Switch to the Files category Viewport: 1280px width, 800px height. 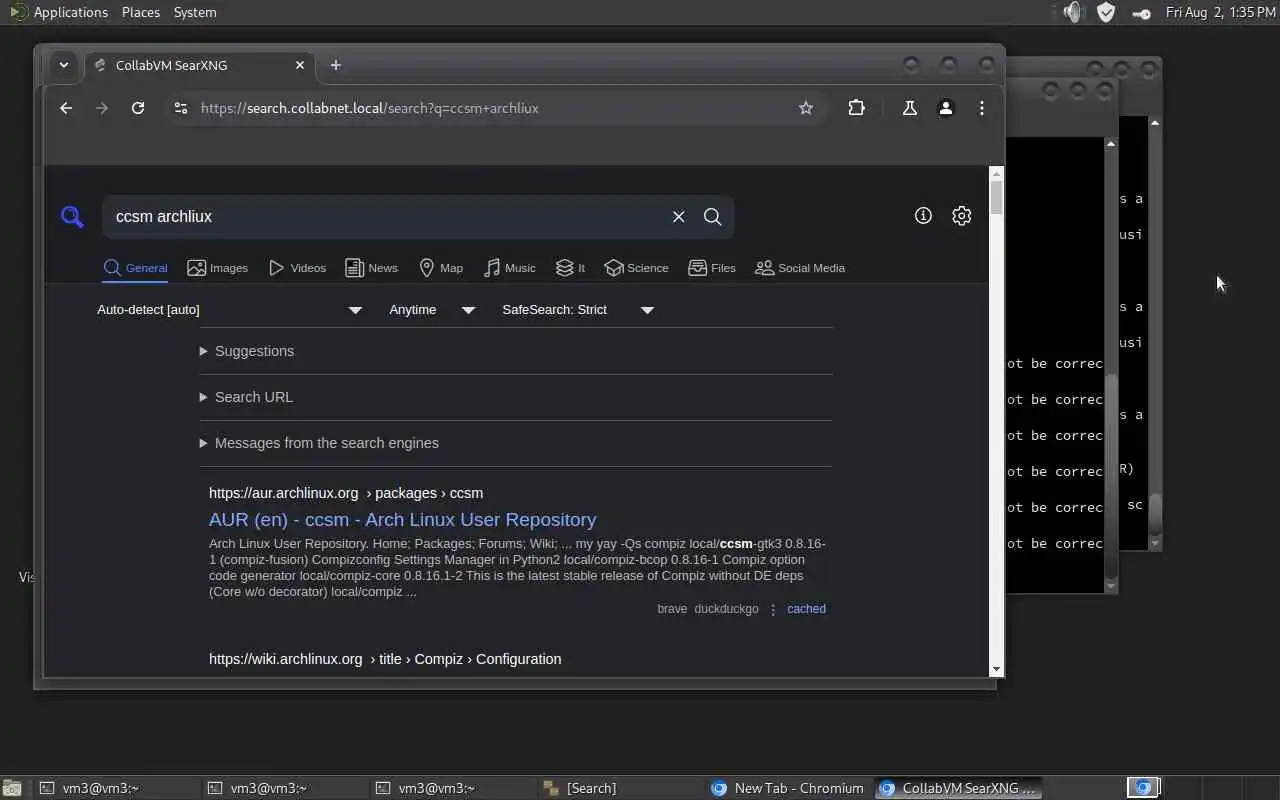[712, 268]
